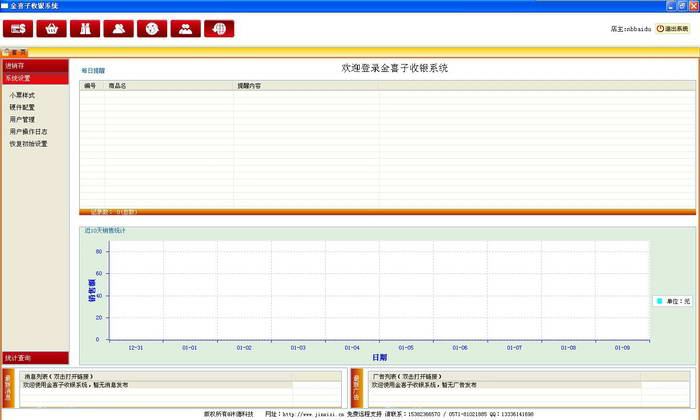
Task: Expand the 进销存 sidebar section
Action: (x=36, y=66)
